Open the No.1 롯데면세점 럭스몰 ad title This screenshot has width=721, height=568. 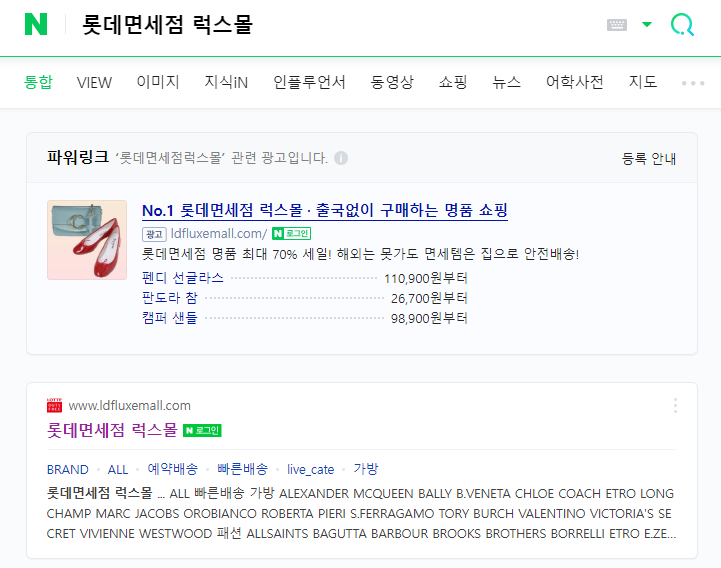(x=325, y=211)
